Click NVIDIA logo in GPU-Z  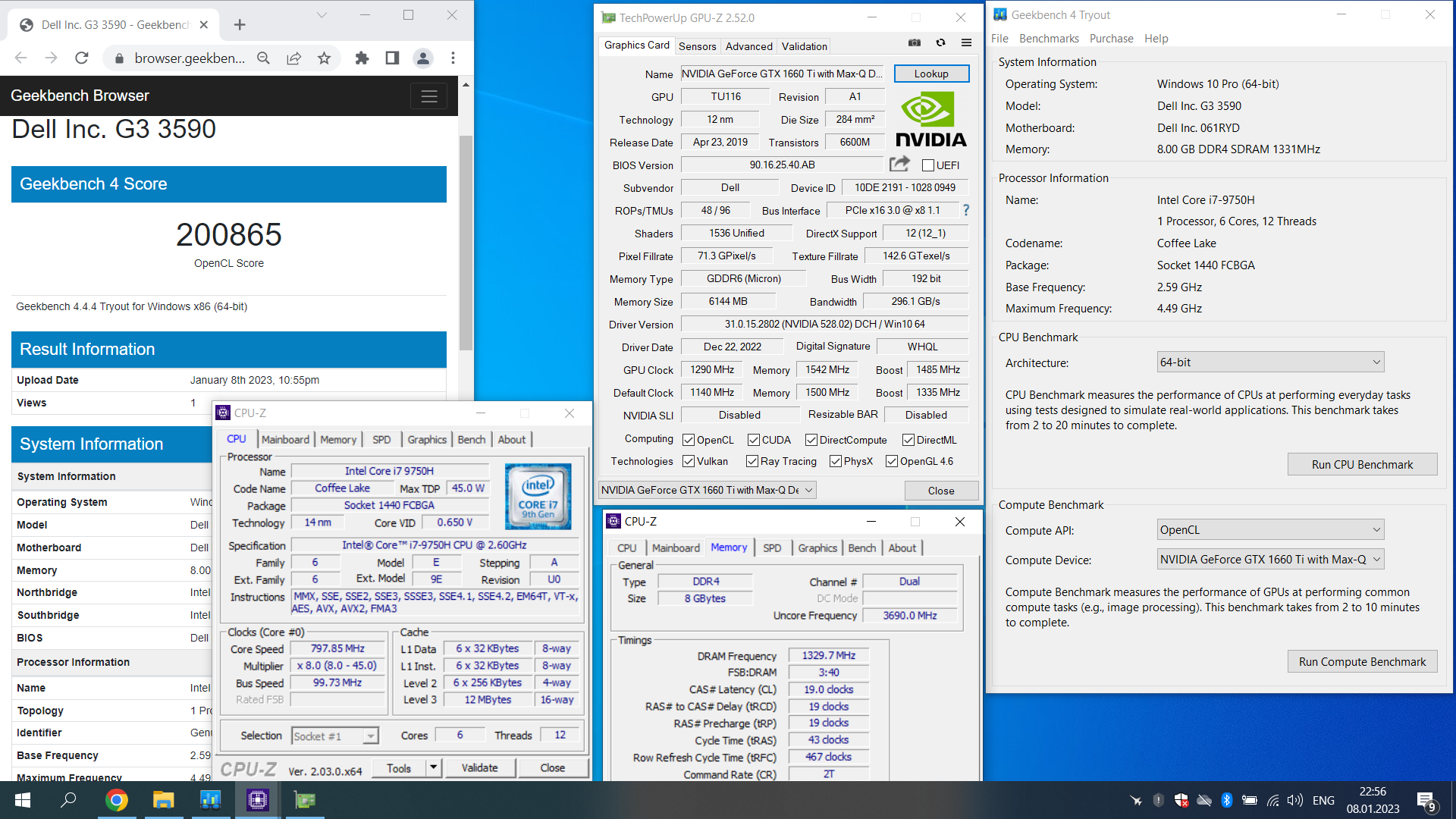930,119
